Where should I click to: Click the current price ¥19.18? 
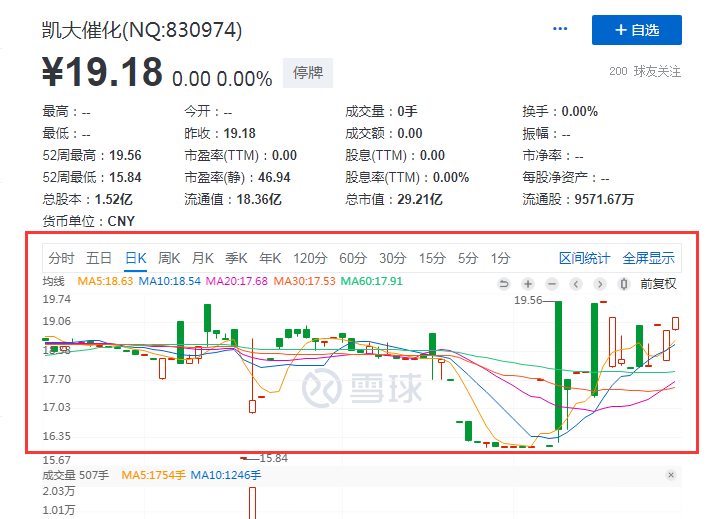click(102, 72)
